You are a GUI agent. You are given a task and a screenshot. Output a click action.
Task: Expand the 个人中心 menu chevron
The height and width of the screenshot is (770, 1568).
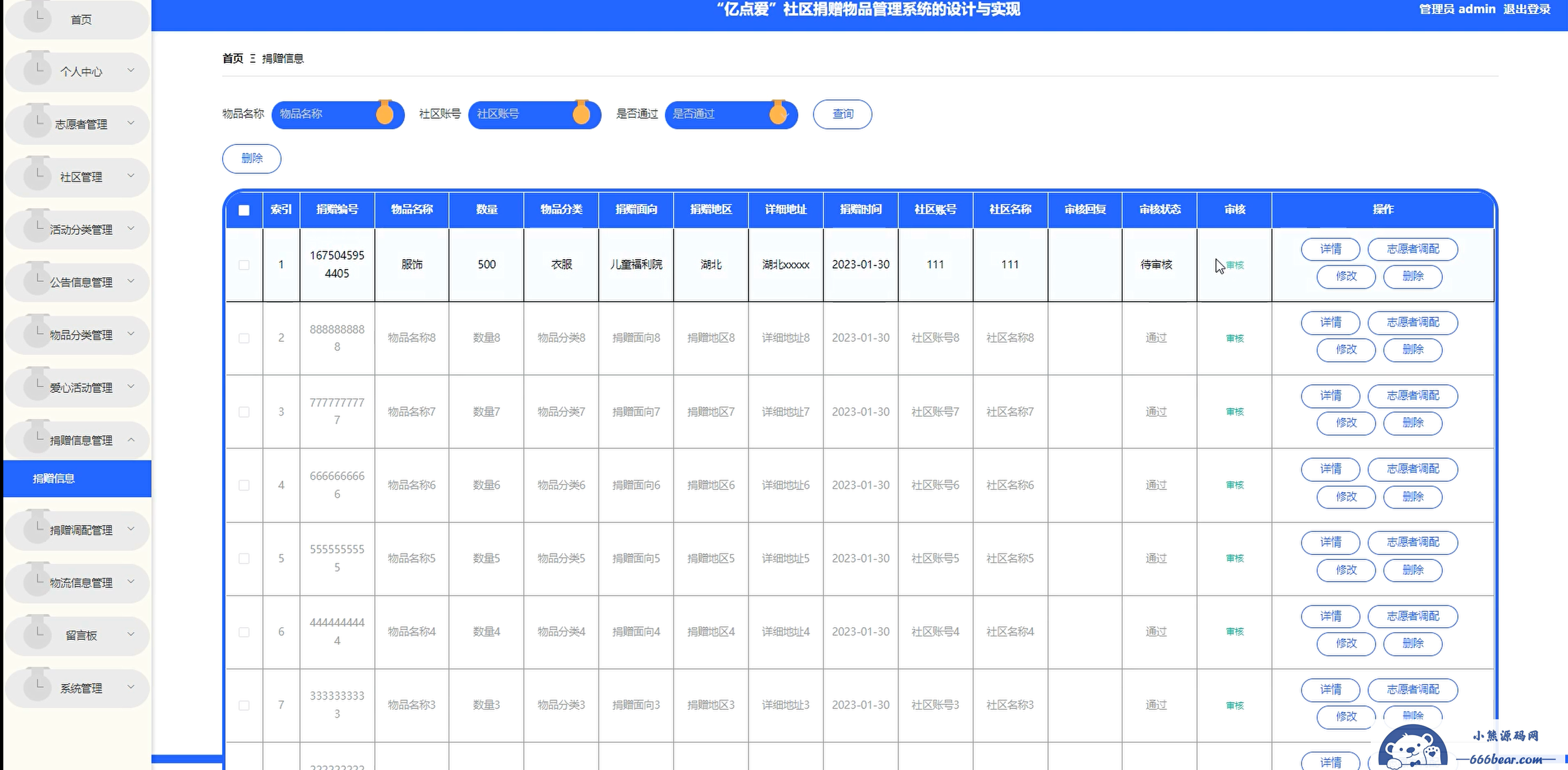pos(131,70)
